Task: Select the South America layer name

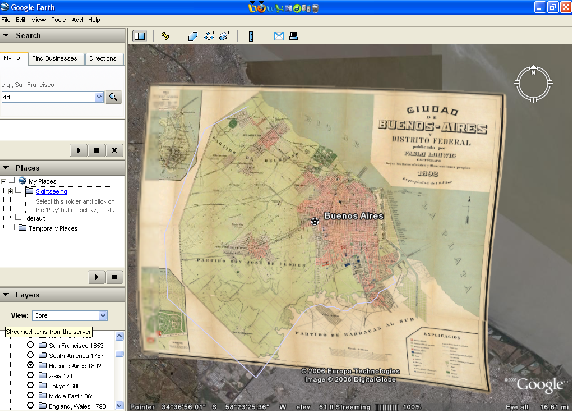Action: pos(76,355)
